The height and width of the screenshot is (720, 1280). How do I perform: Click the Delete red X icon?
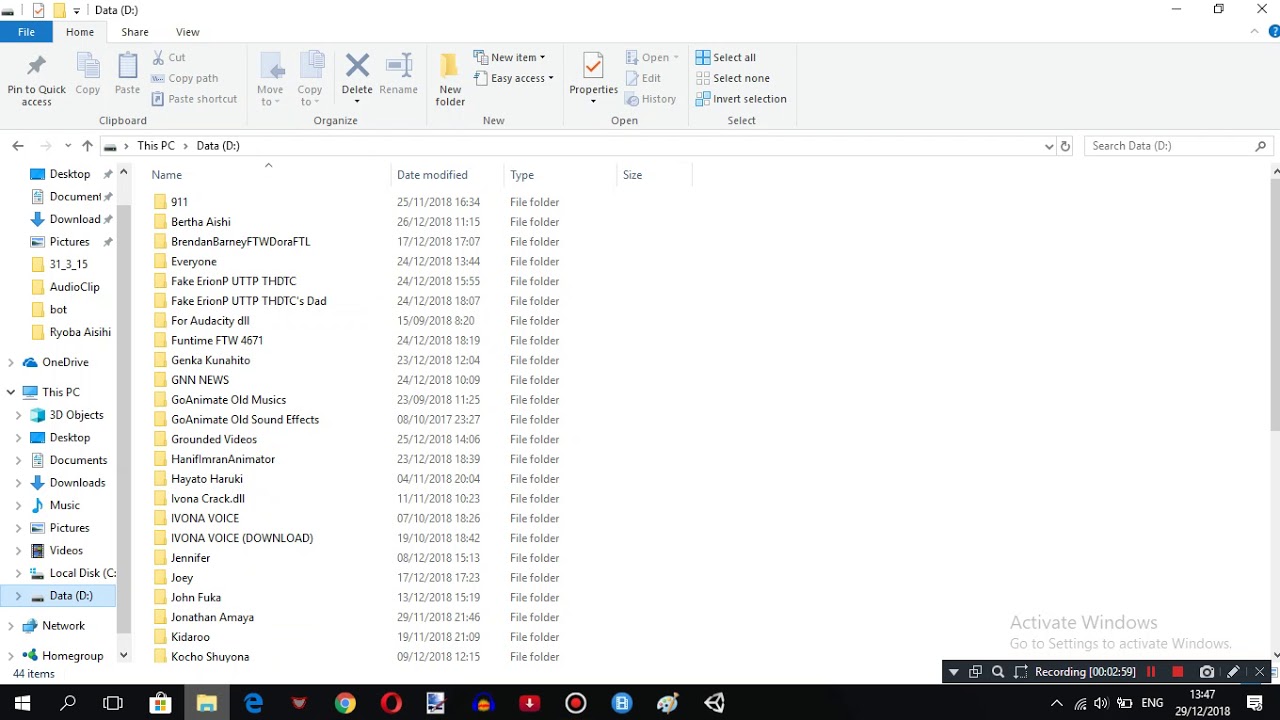pyautogui.click(x=357, y=66)
